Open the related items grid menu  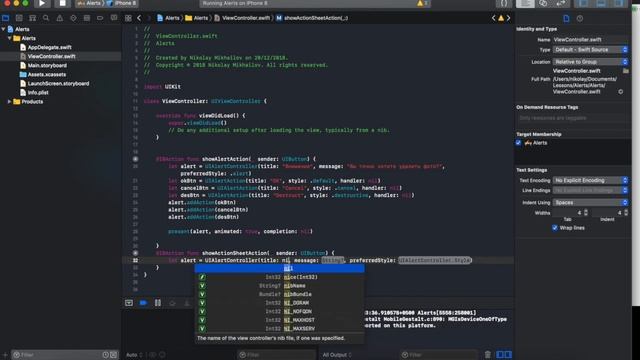pyautogui.click(x=128, y=18)
